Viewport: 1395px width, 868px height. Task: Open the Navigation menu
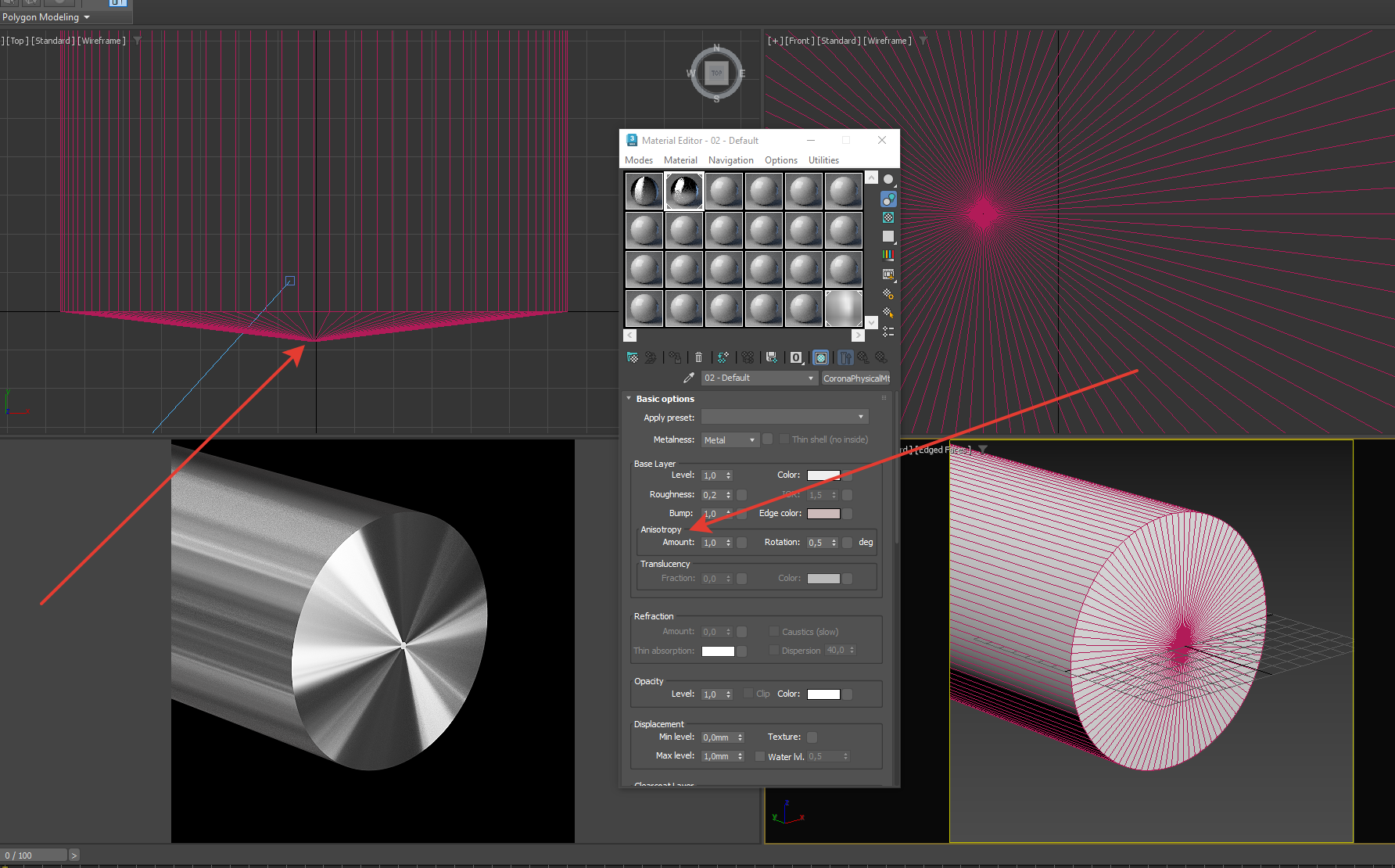coord(731,160)
